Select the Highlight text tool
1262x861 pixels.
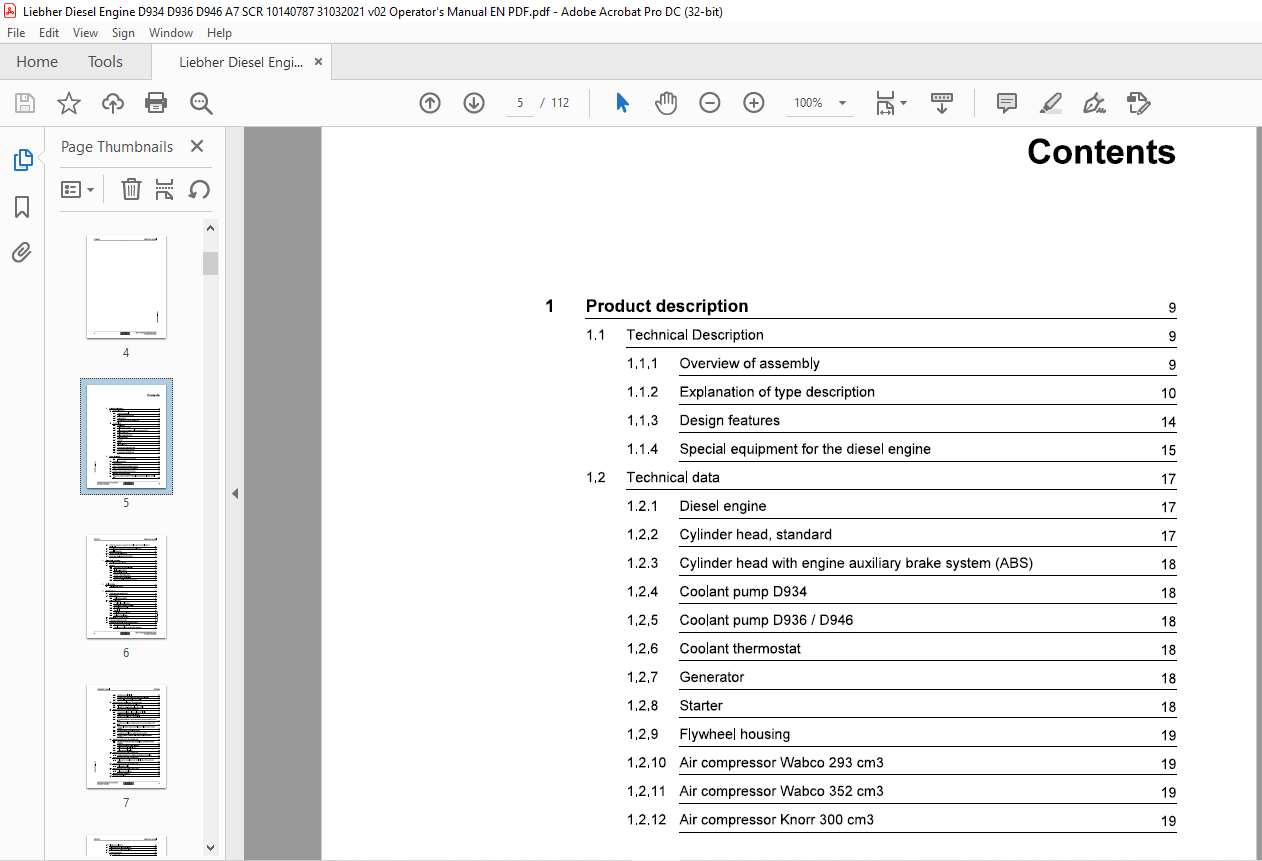tap(1051, 103)
